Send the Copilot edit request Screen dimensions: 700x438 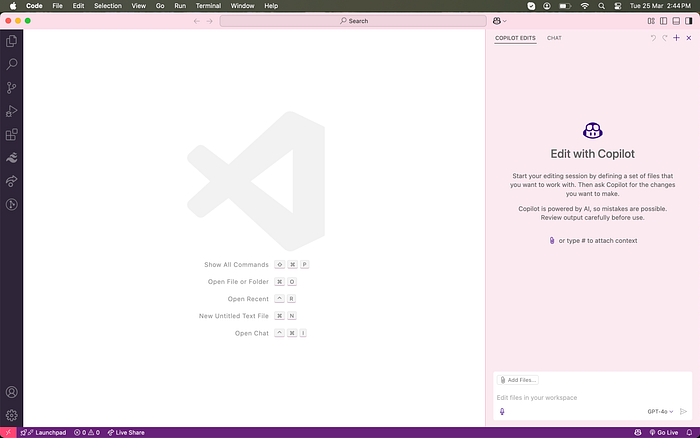(683, 412)
